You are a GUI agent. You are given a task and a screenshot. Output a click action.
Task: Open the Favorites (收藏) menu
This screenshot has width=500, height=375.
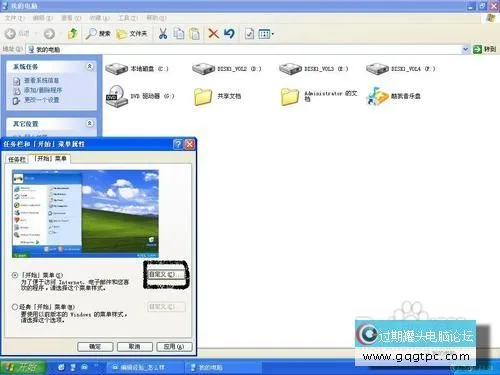coord(99,18)
